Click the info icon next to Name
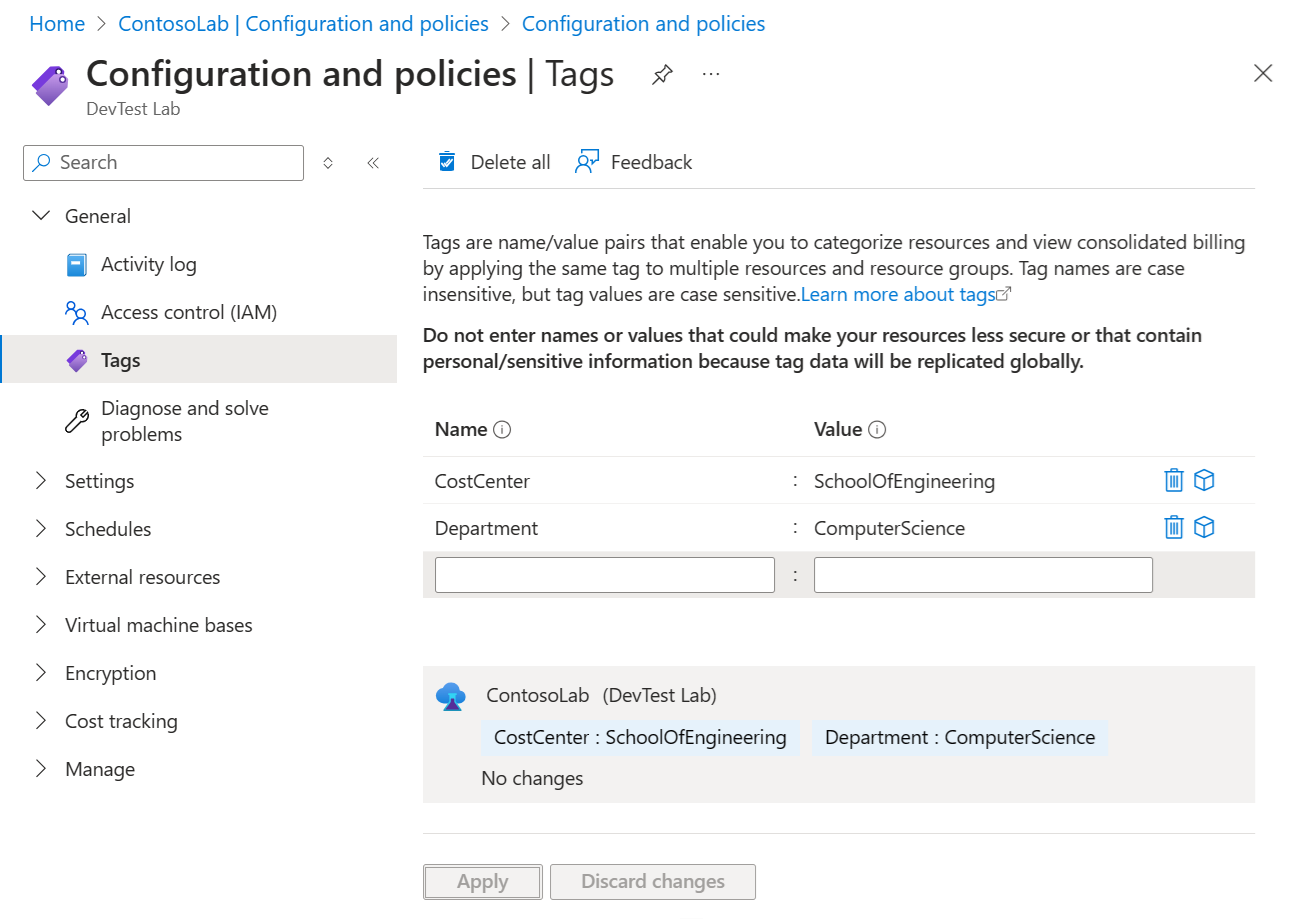The height and width of the screenshot is (919, 1296). 504,429
